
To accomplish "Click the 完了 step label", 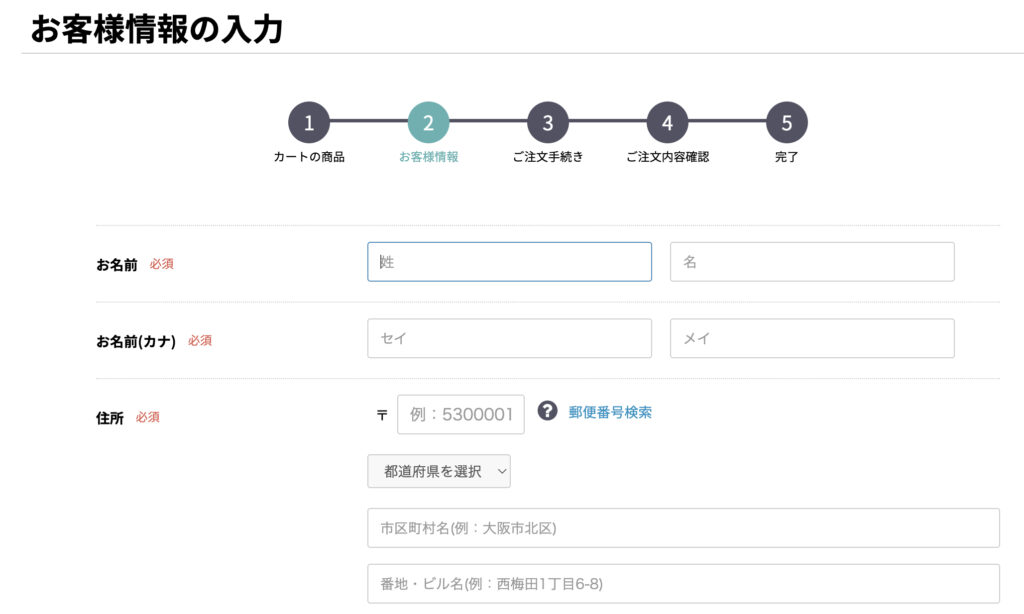I will 787,157.
